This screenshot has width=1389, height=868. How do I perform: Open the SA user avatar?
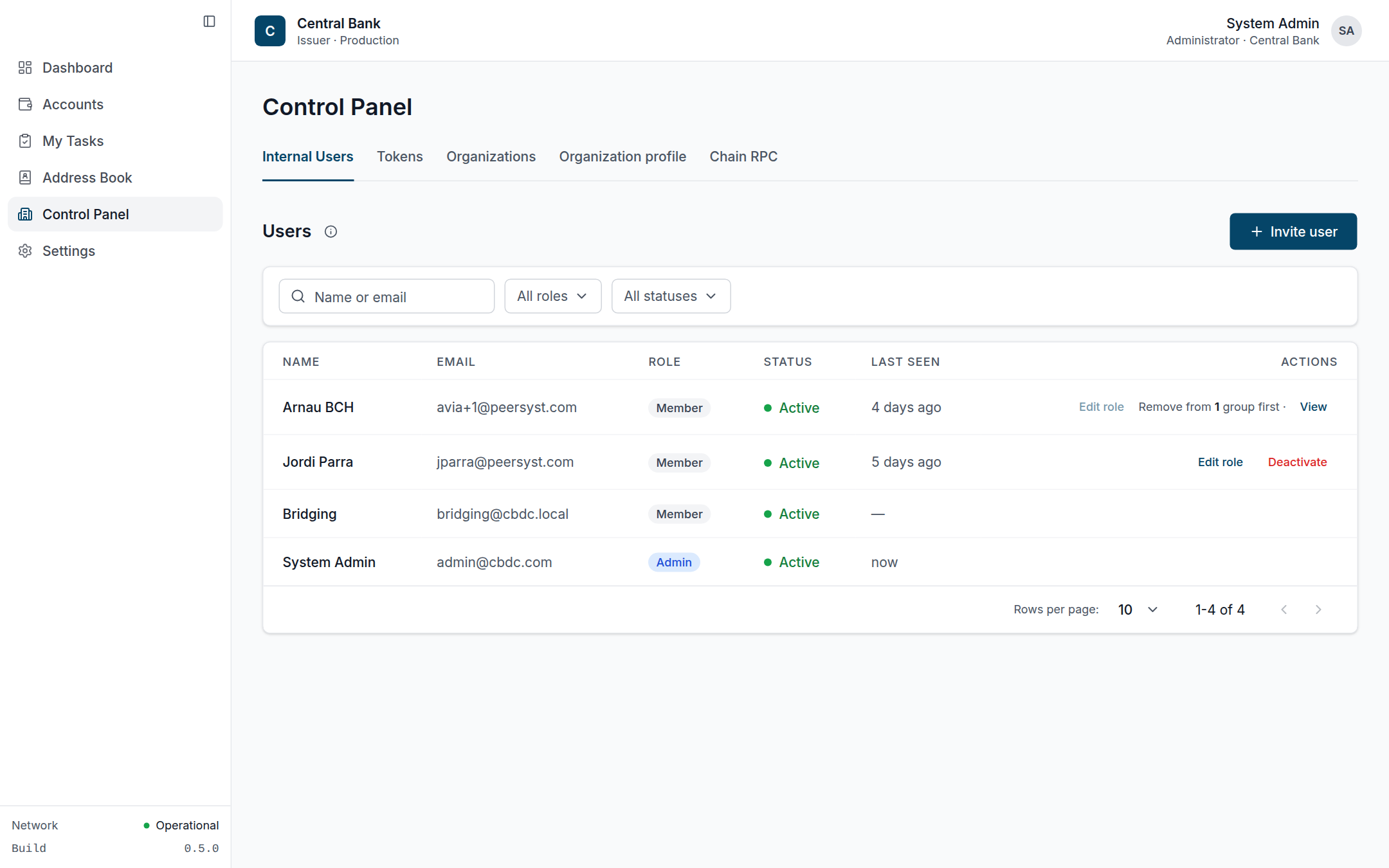pos(1346,31)
